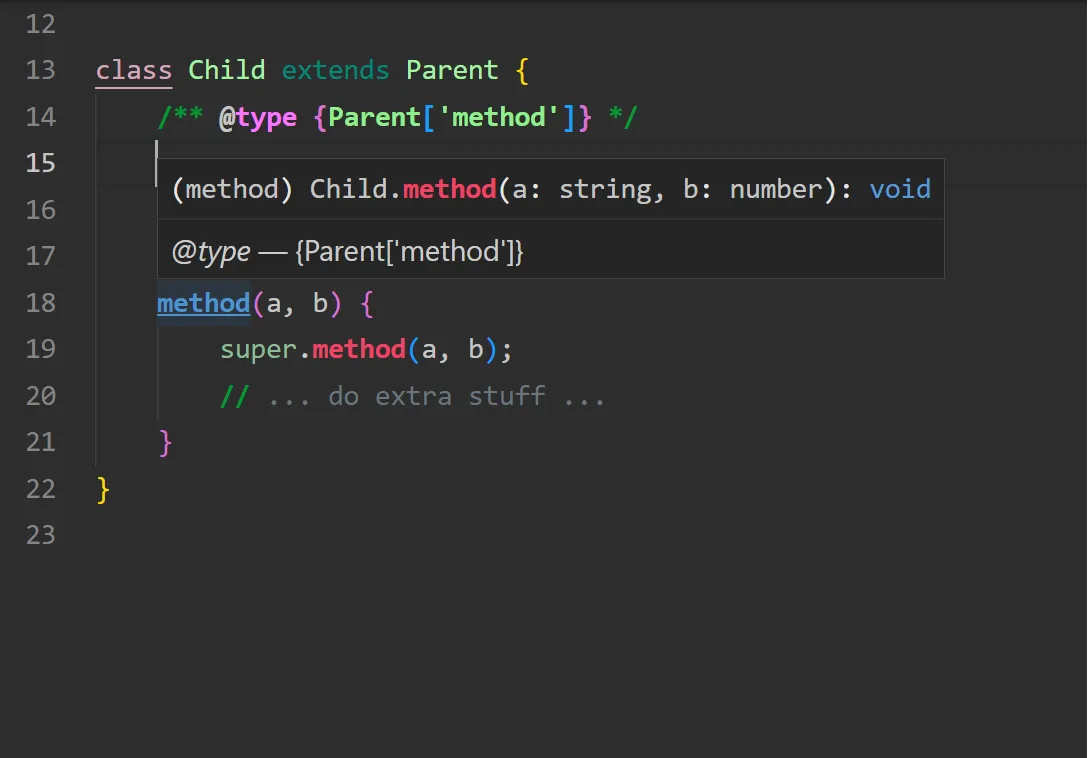The width and height of the screenshot is (1092, 758).
Task: Click 'Parent' after the extends keyword
Action: [452, 71]
